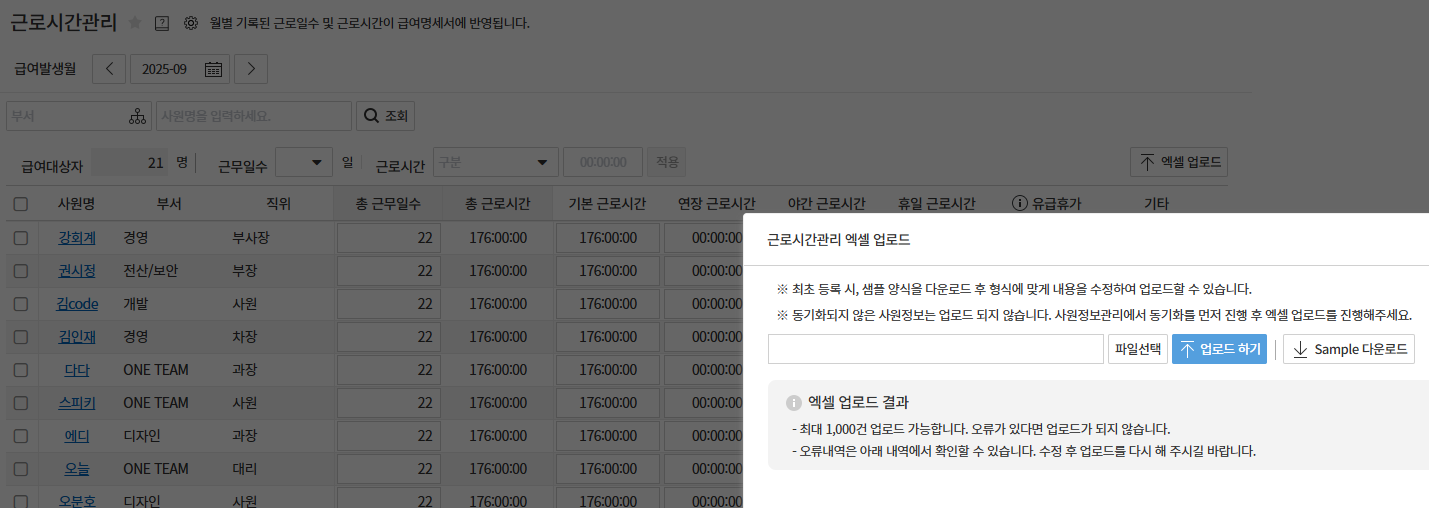
Task: Go to next month with right arrow
Action: [251, 69]
